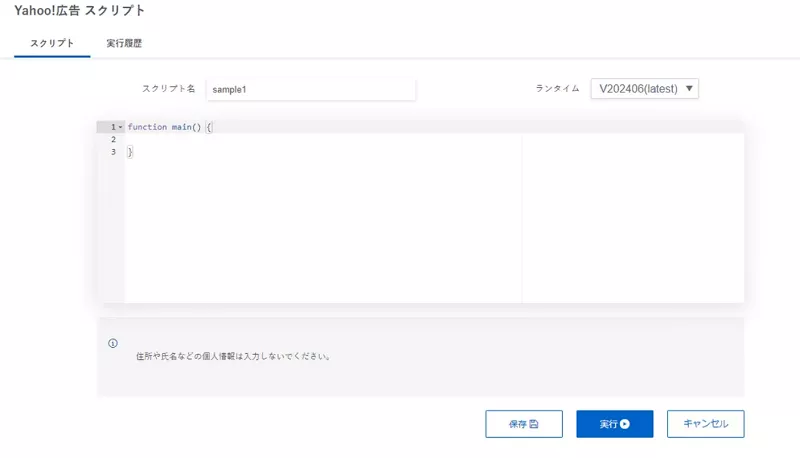Click the down arrow on runtime selector
Screen dimensions: 800x458
[x=689, y=89]
